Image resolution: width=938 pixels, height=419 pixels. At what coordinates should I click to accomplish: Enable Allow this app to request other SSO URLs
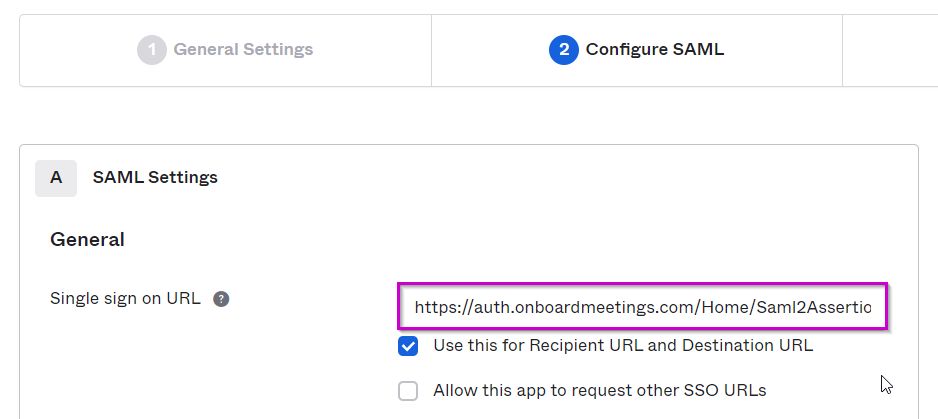[408, 391]
